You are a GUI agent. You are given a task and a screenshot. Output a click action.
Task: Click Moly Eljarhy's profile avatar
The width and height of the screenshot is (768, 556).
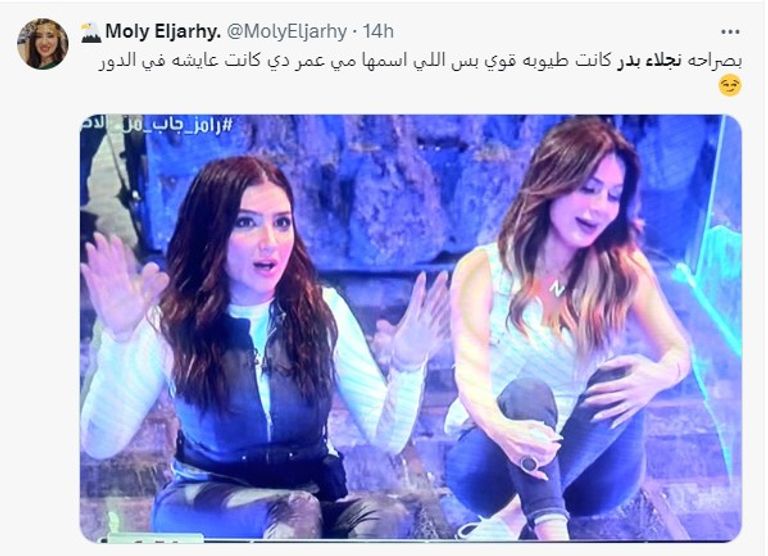pos(43,44)
